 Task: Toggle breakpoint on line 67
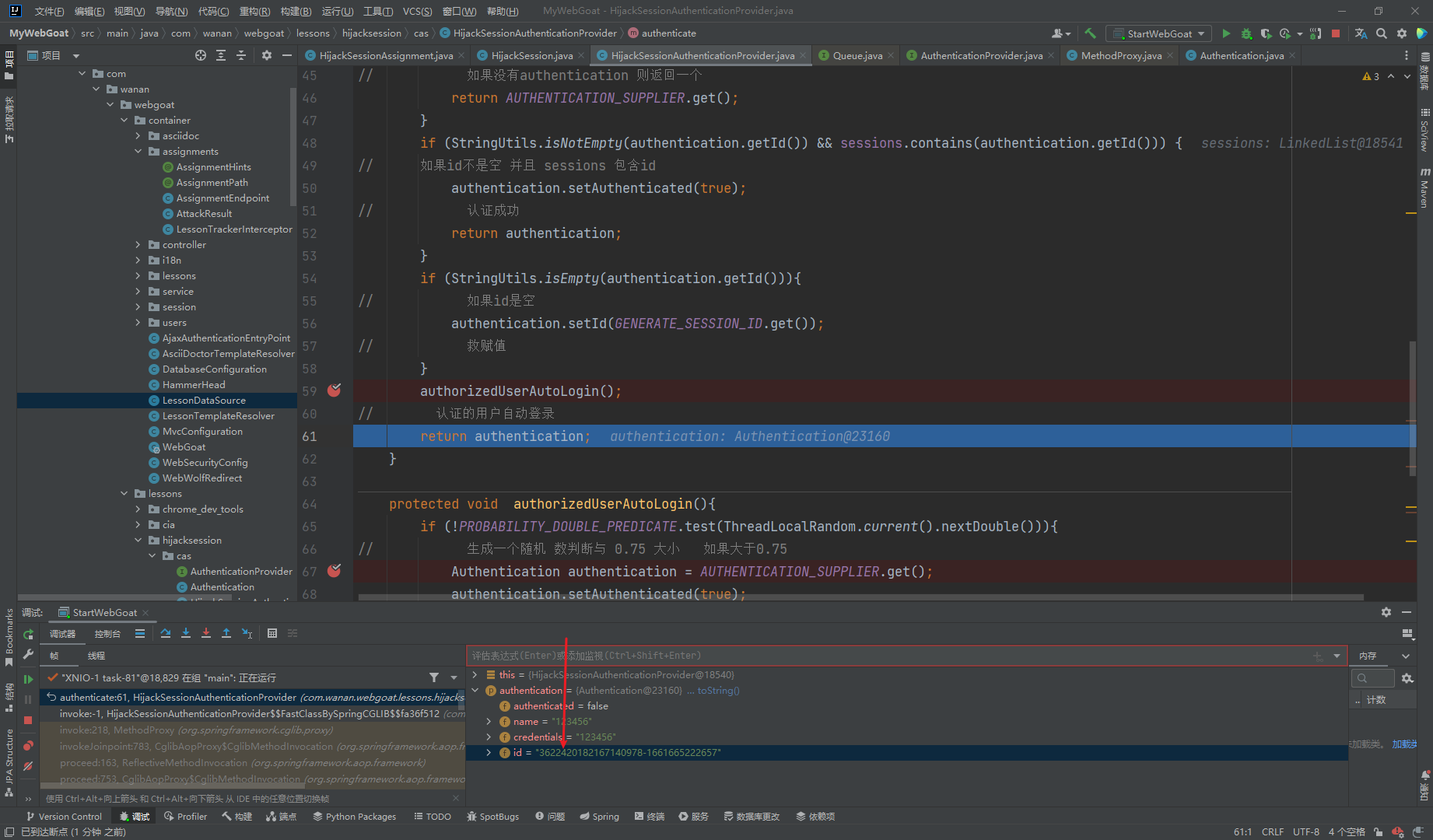(x=335, y=571)
